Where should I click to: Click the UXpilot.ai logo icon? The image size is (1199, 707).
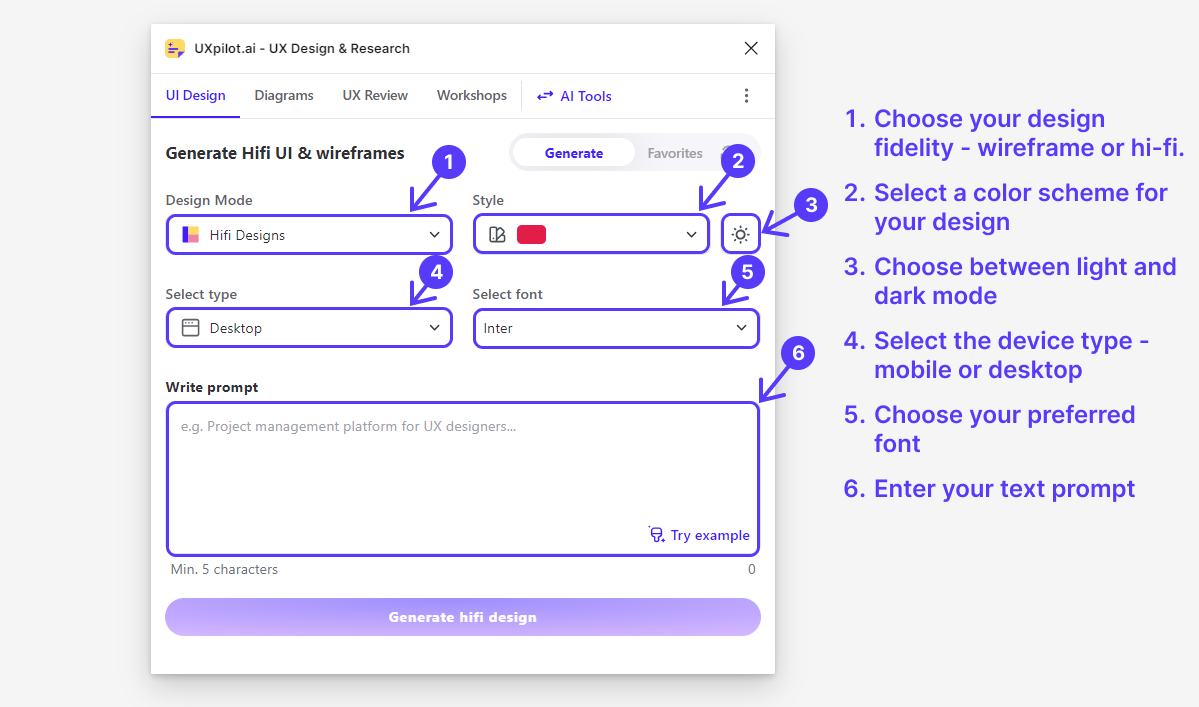[175, 49]
